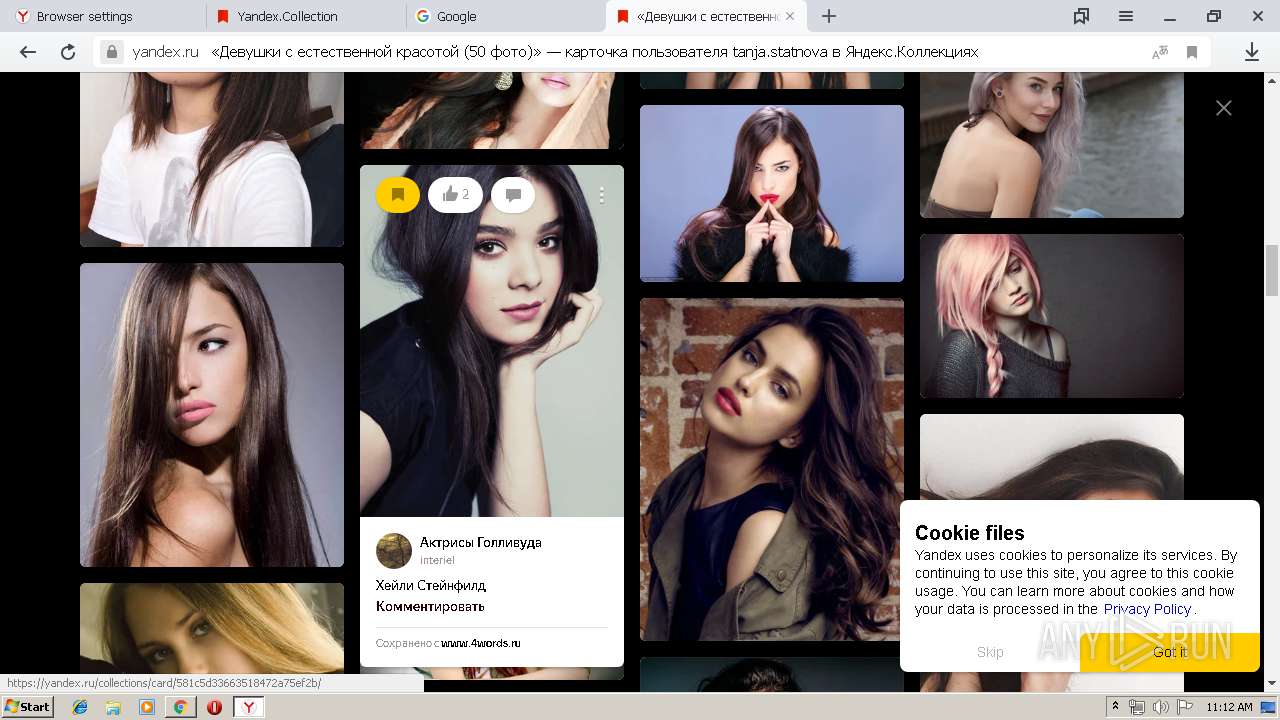The width and height of the screenshot is (1280, 720).
Task: Close the active «Девушки» tab
Action: coord(790,16)
